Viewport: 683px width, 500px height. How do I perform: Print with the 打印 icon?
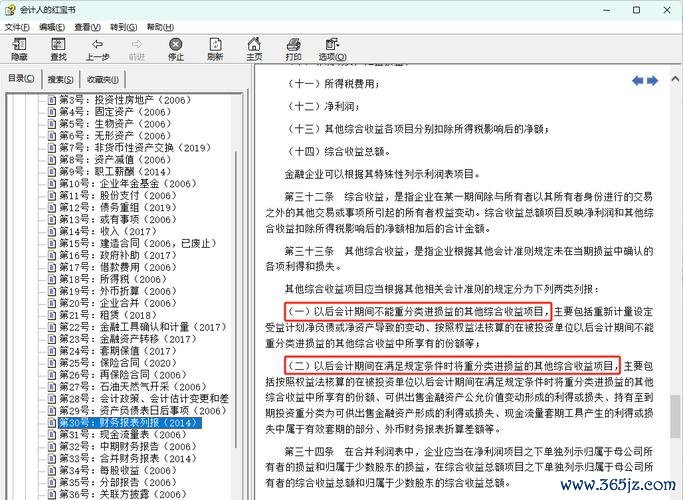coord(294,44)
